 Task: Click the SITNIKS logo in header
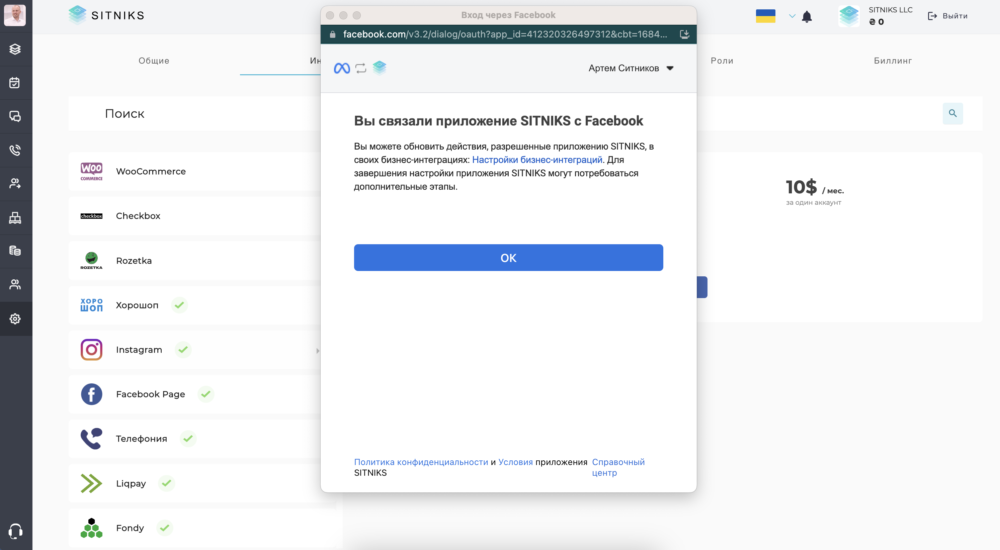107,15
